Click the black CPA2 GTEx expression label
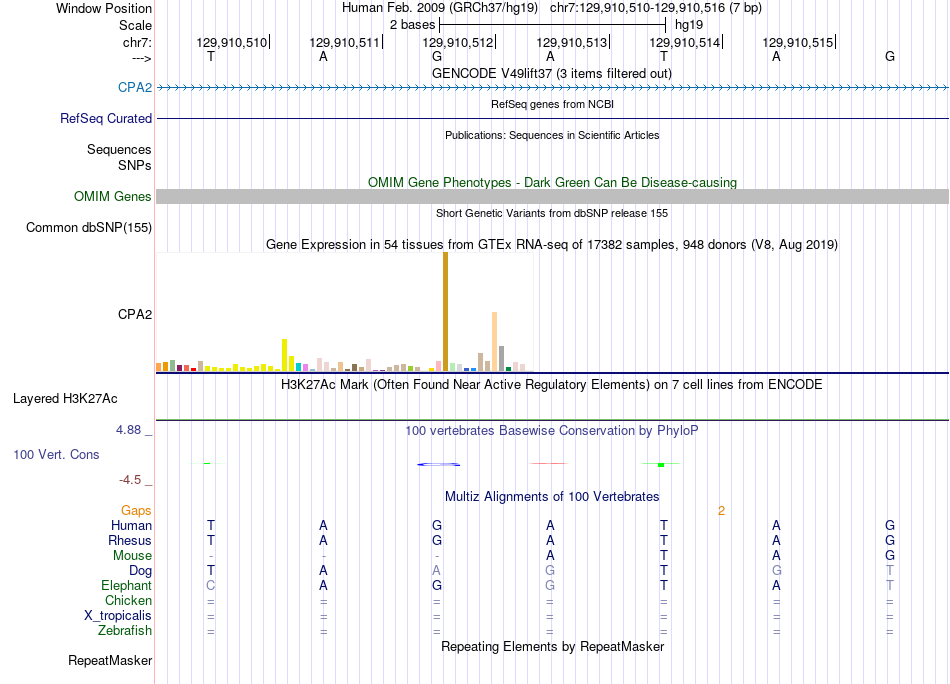950x684 pixels. point(135,314)
